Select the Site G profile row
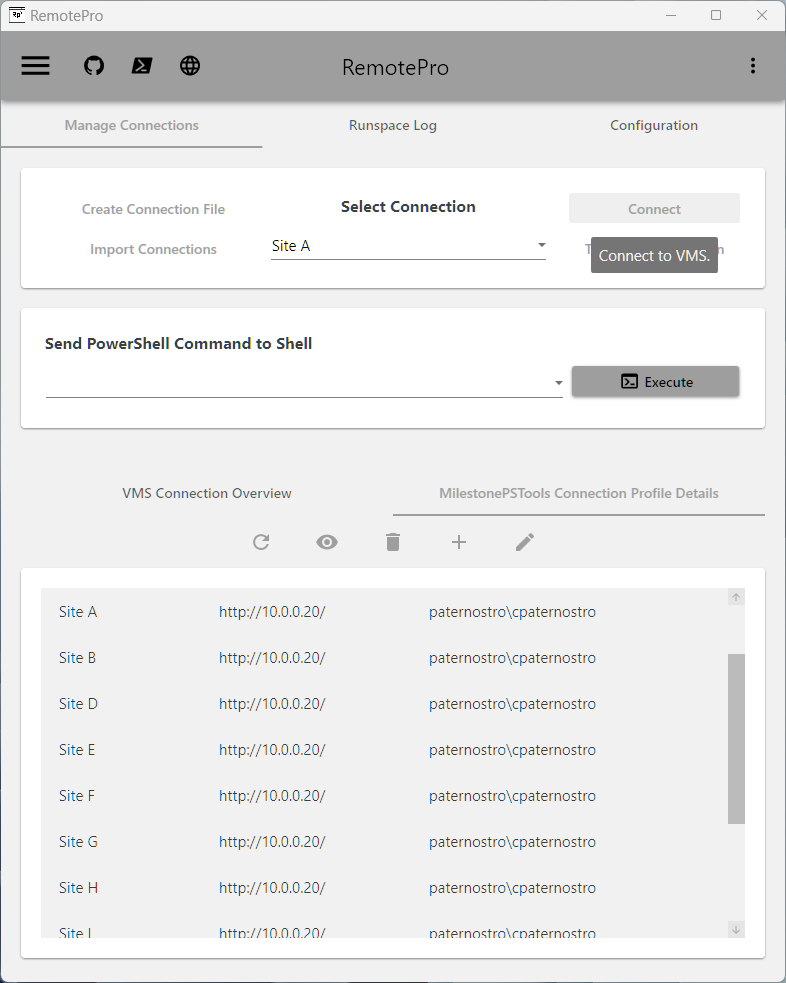The height and width of the screenshot is (983, 786). tap(384, 842)
